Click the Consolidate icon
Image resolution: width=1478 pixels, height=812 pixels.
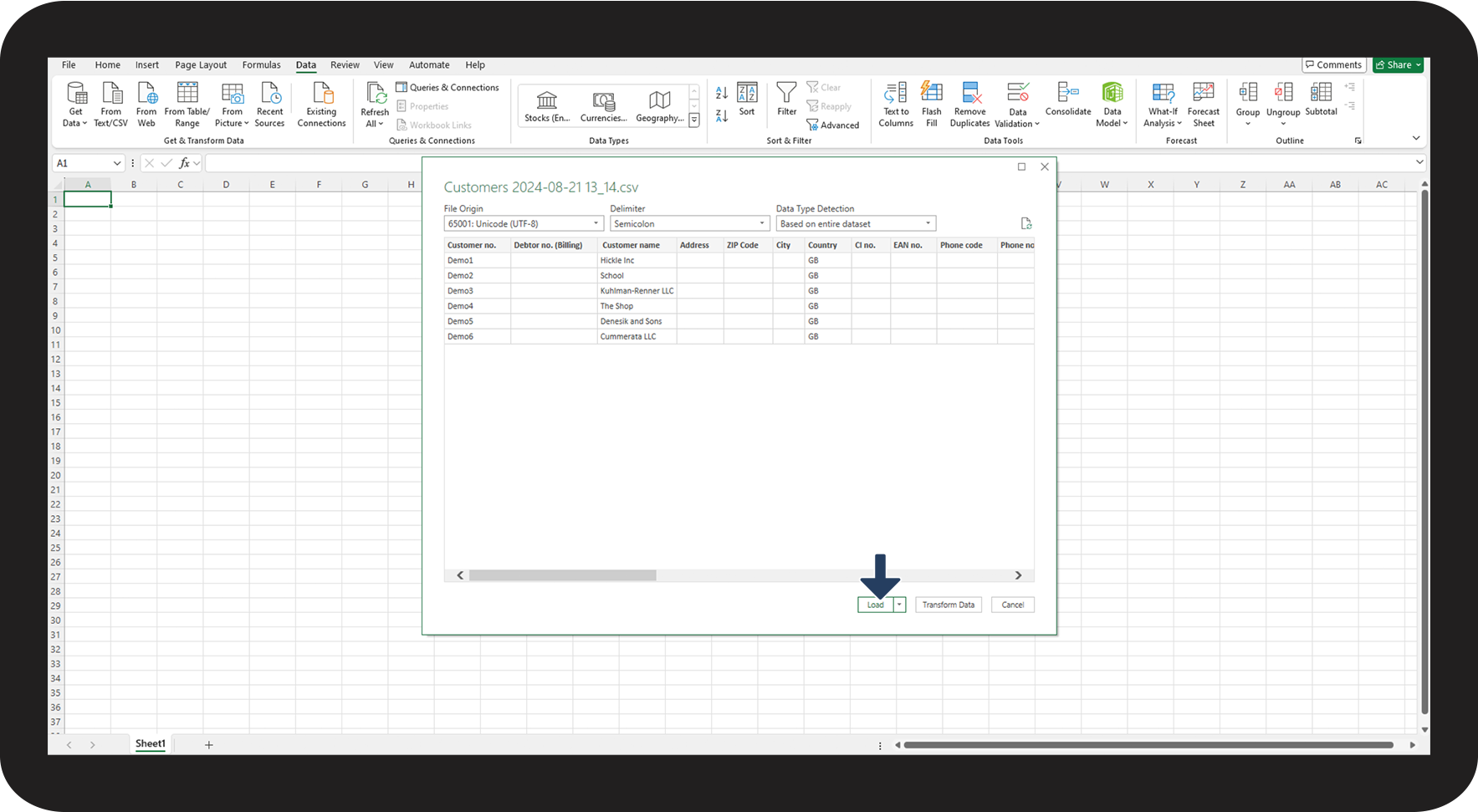coord(1068,94)
